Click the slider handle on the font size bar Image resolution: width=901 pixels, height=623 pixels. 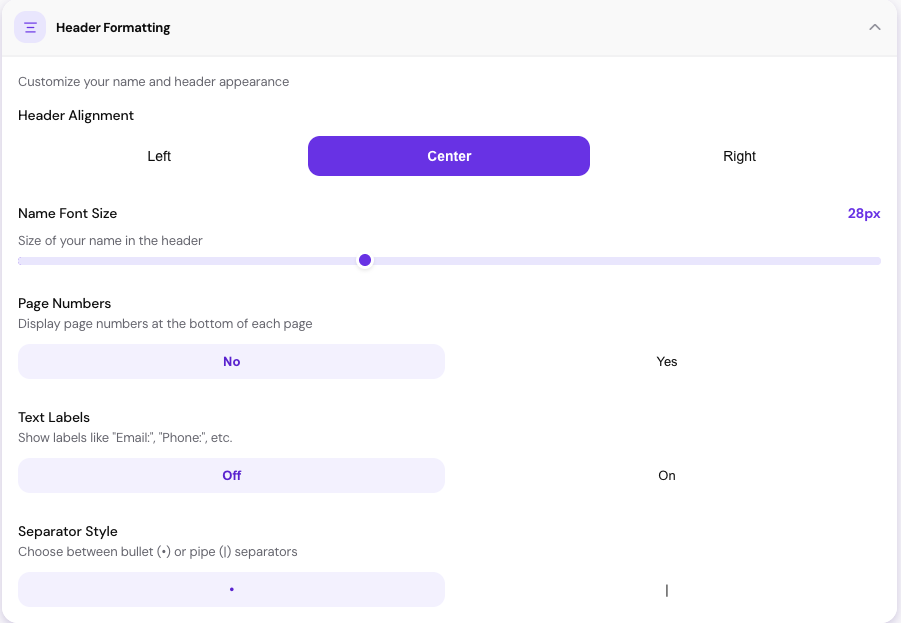pos(364,260)
